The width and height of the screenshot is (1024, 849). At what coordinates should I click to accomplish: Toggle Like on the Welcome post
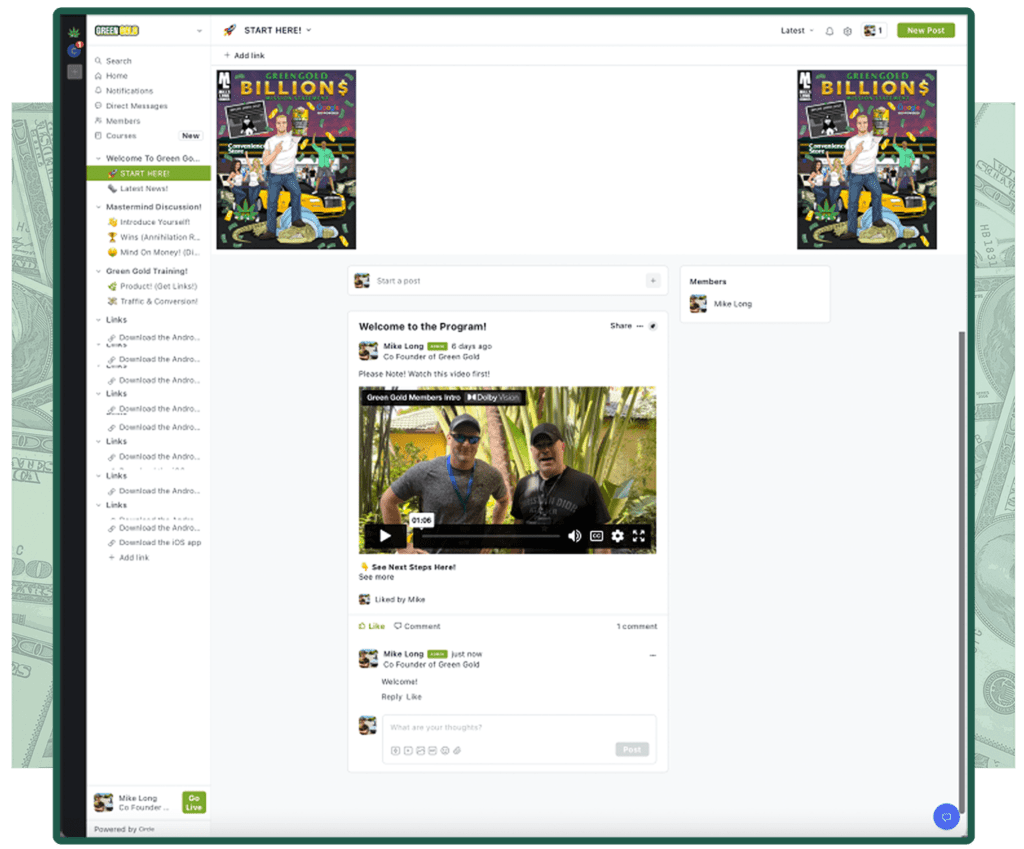(x=371, y=626)
